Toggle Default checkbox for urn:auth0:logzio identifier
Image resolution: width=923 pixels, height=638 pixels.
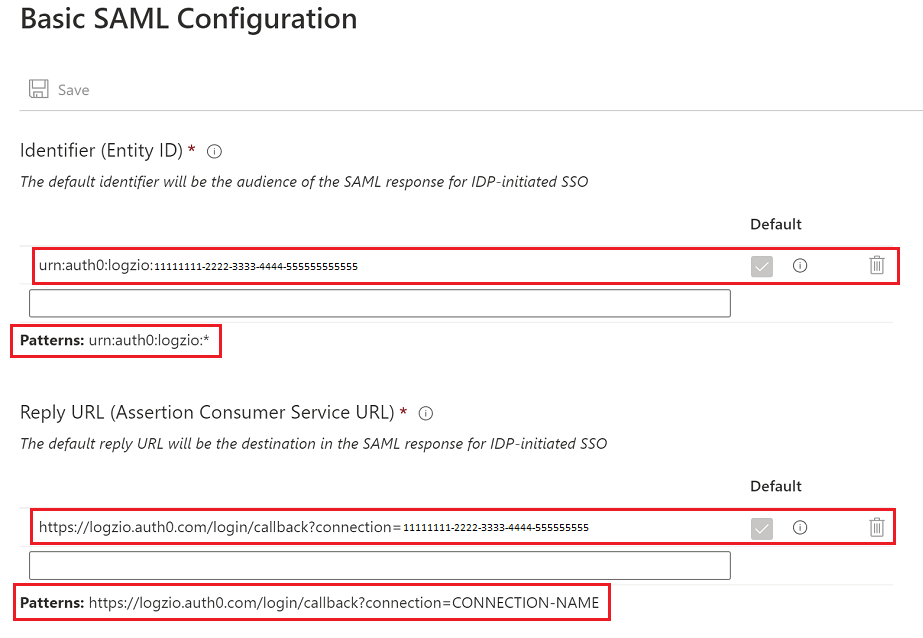click(762, 266)
